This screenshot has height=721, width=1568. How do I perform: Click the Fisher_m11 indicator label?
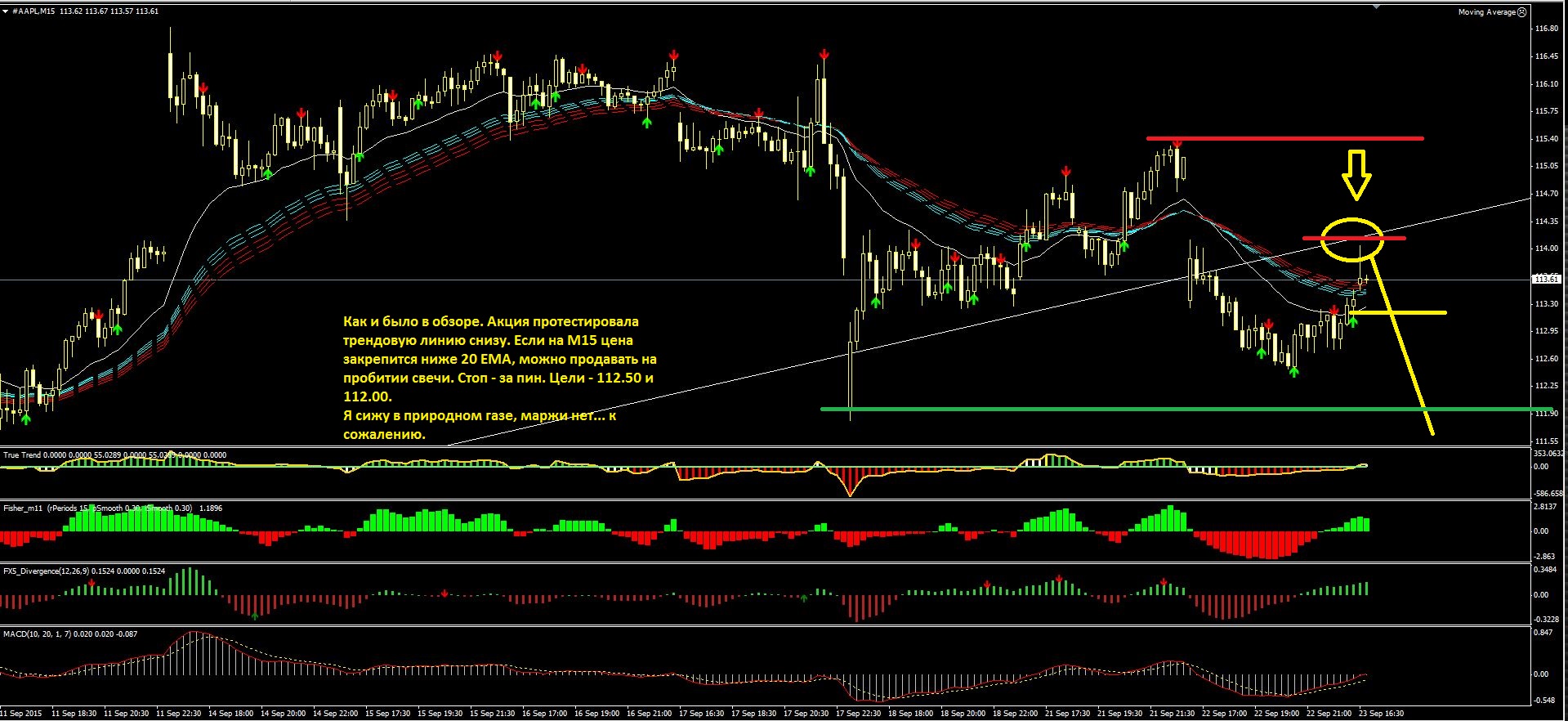[x=24, y=508]
